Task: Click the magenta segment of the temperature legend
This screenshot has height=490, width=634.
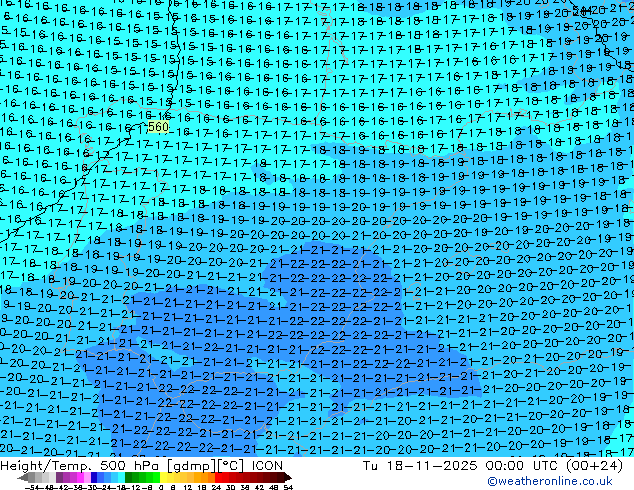Action: pyautogui.click(x=80, y=477)
